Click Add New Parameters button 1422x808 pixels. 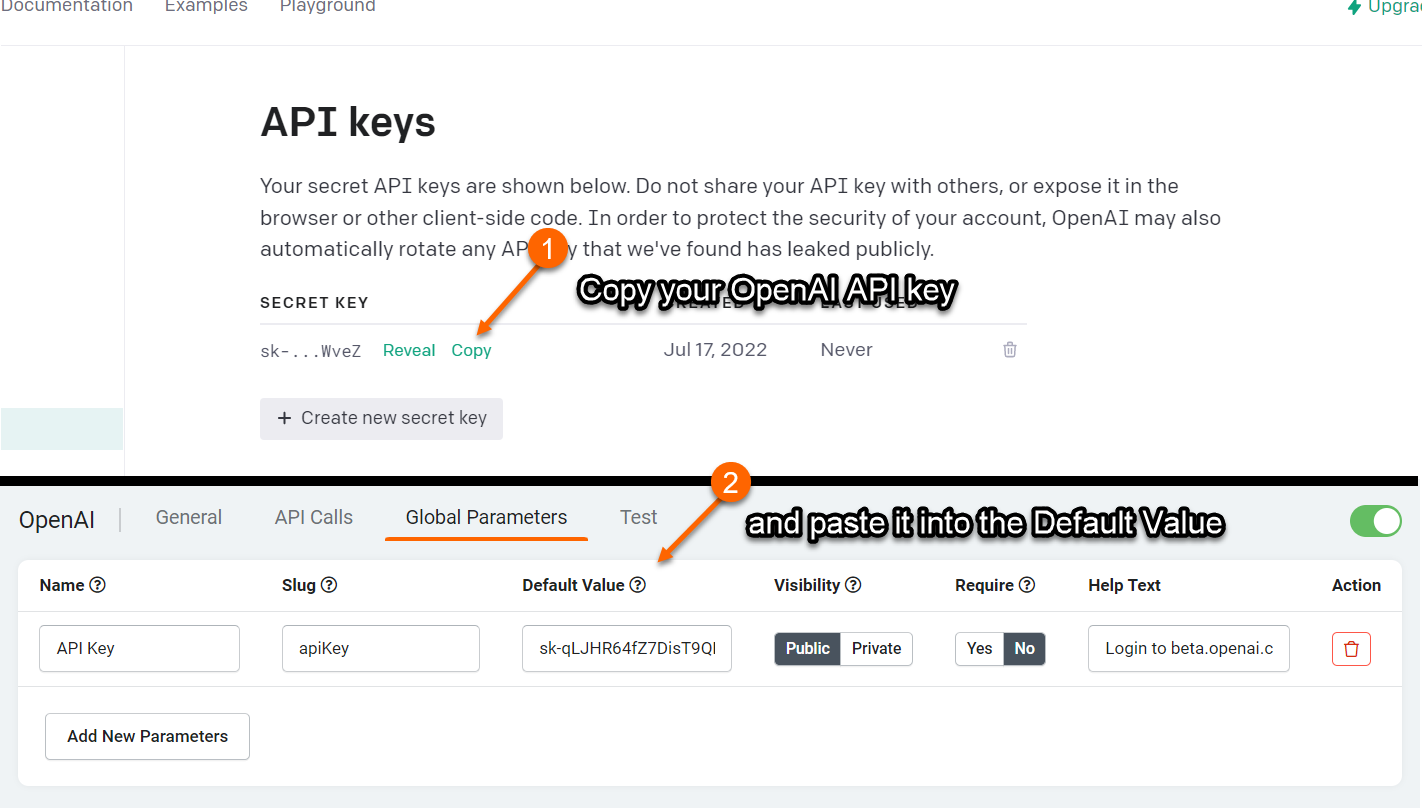point(147,736)
